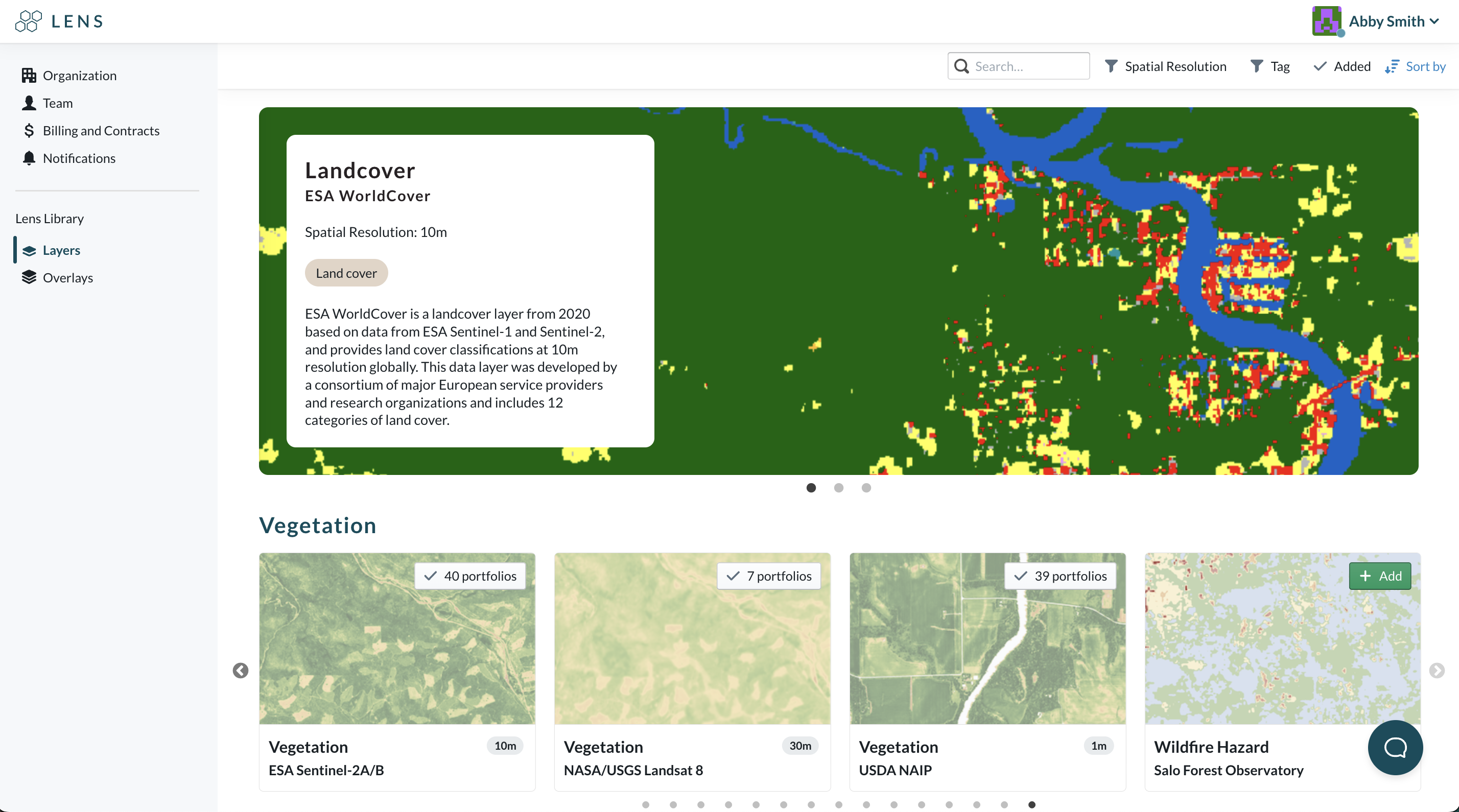Toggle 40 portfolios on Sentinel-2A/B card
This screenshot has height=812, width=1459.
tap(469, 576)
